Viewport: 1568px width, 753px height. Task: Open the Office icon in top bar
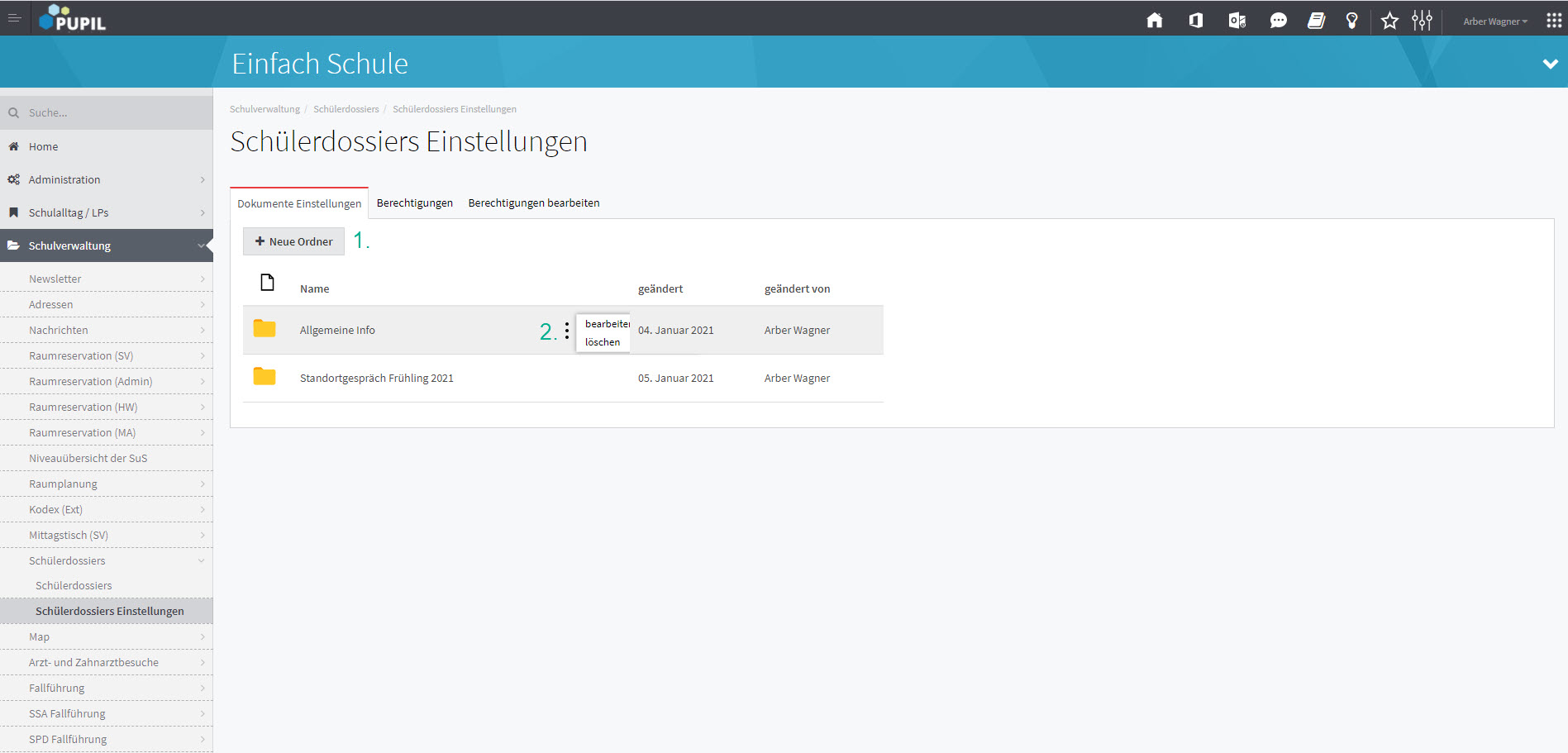[x=1196, y=21]
